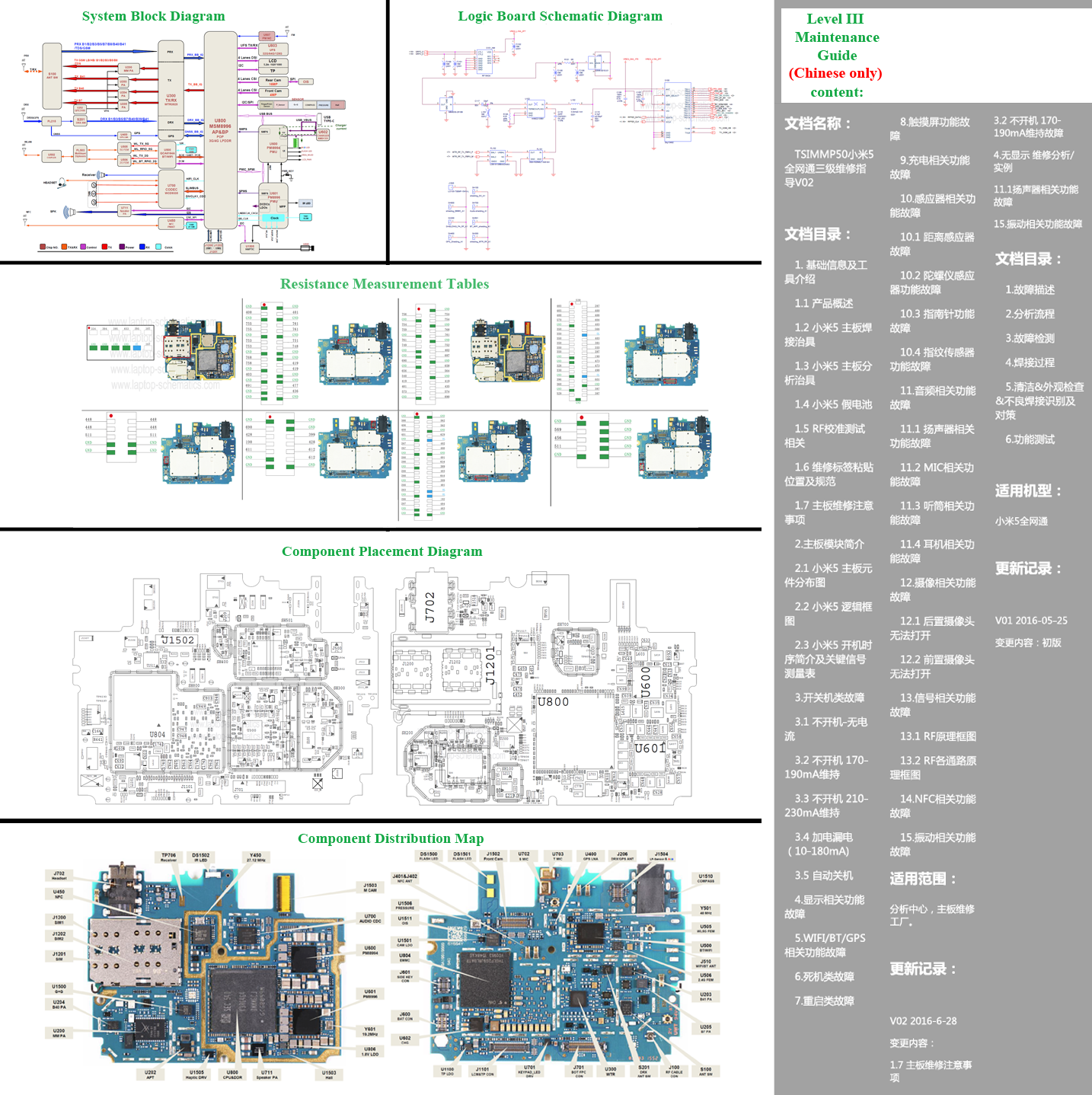
Task: Click the Power legend purple square
Action: coord(122,247)
